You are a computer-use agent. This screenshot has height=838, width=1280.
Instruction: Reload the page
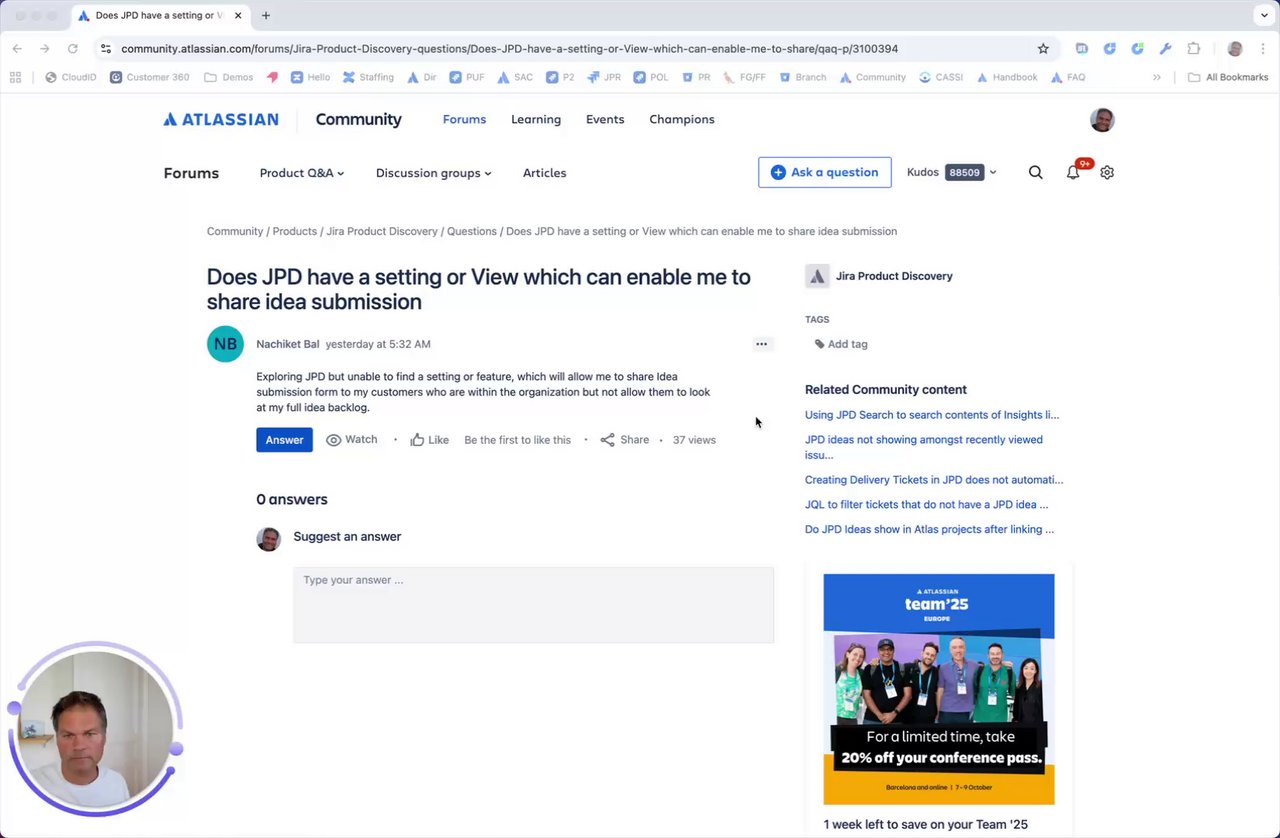[72, 48]
